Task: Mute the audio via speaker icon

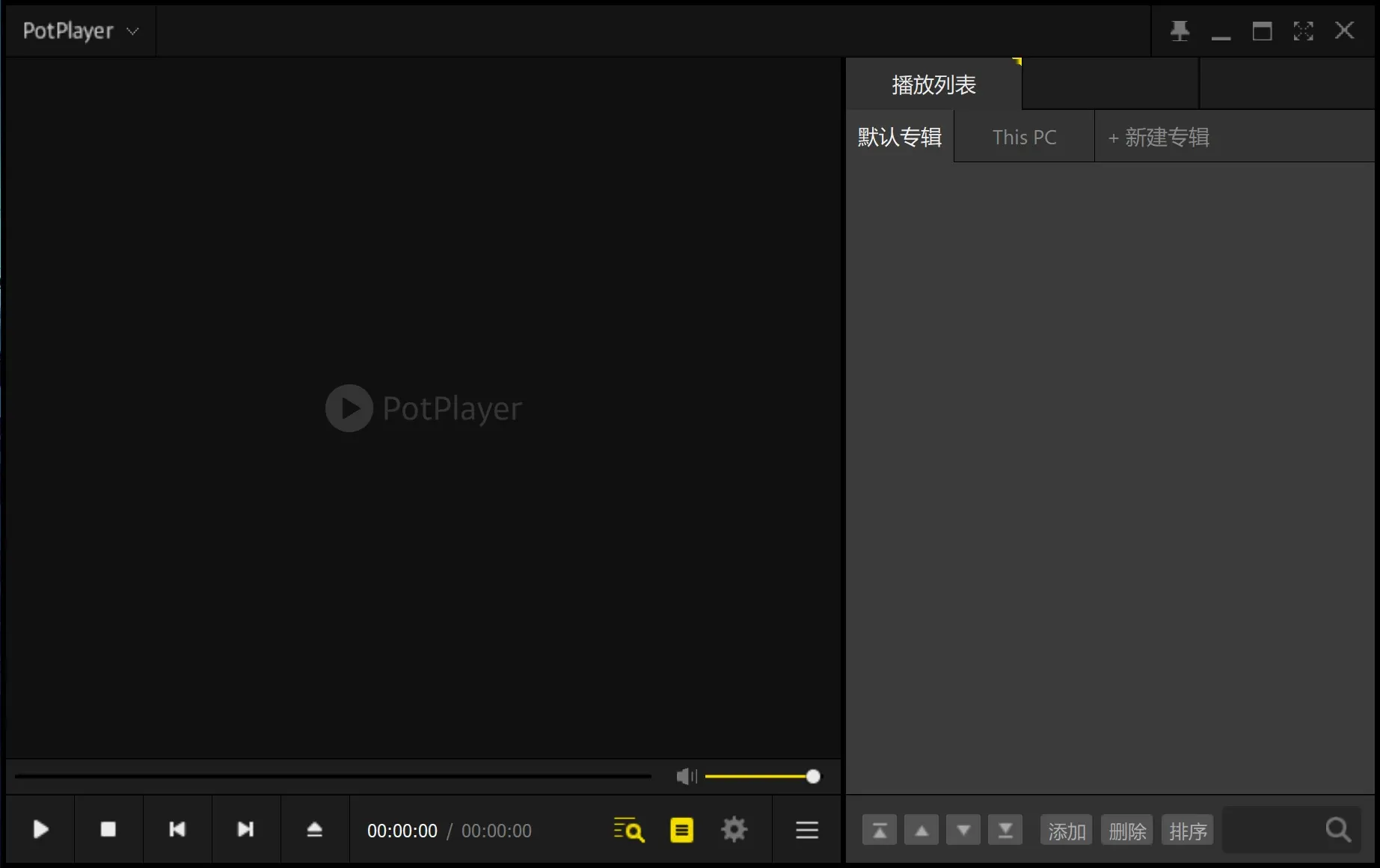Action: click(687, 777)
